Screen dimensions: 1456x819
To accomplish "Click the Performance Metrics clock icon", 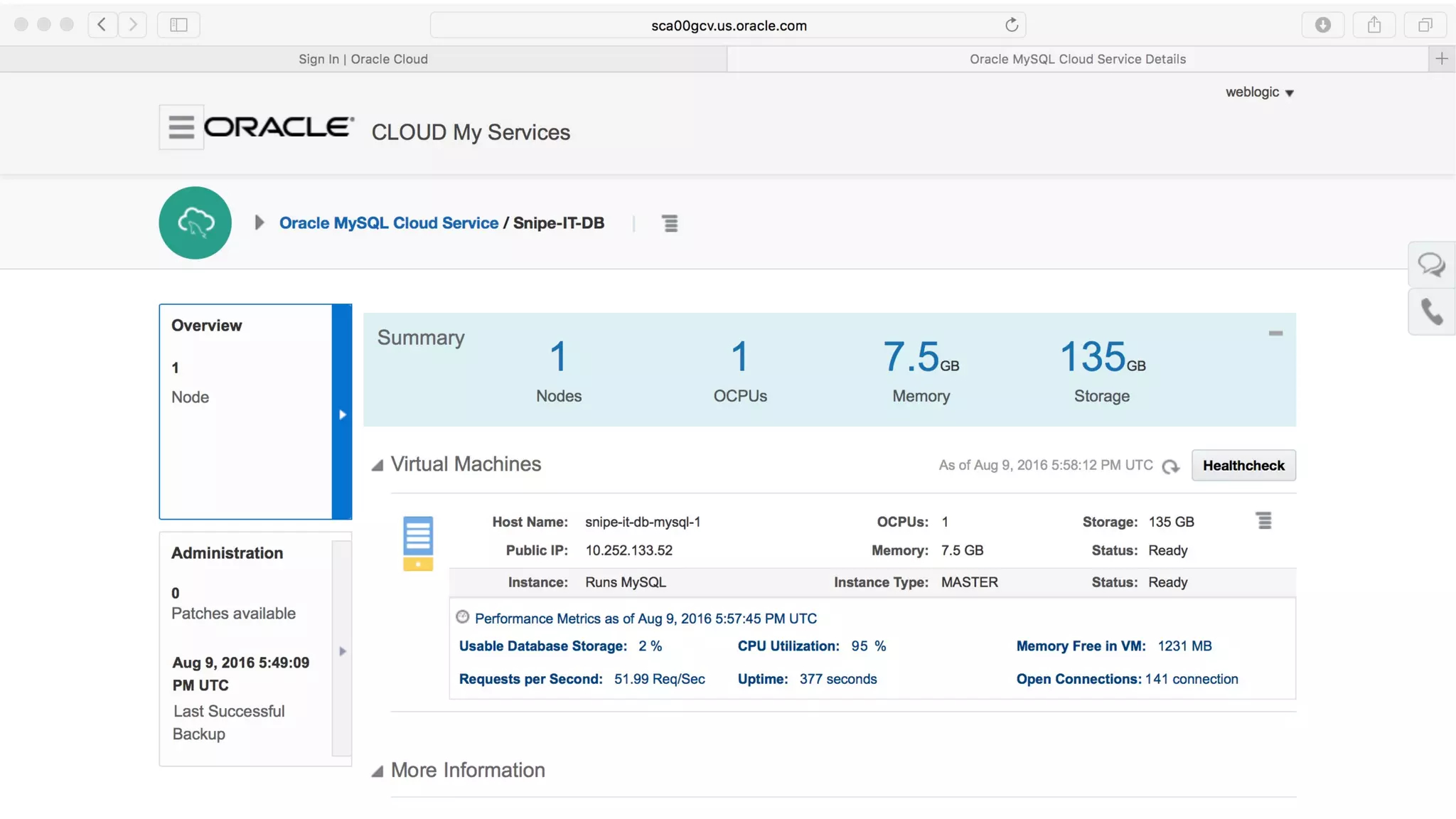I will (463, 617).
